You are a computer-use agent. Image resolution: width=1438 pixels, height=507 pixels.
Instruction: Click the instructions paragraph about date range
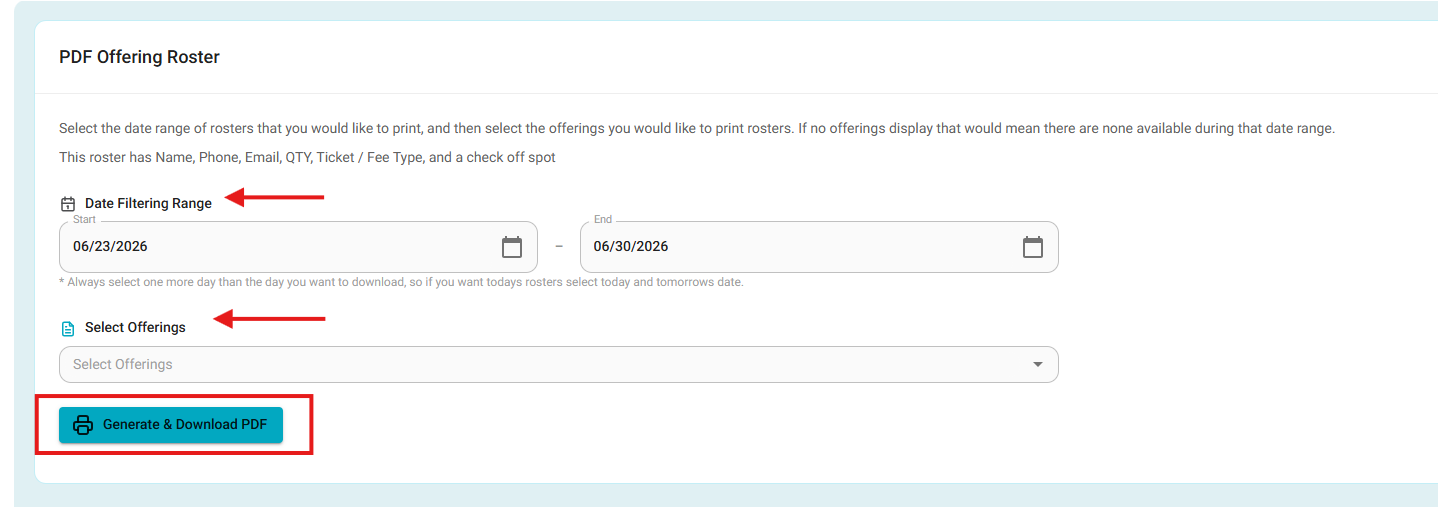coord(697,129)
